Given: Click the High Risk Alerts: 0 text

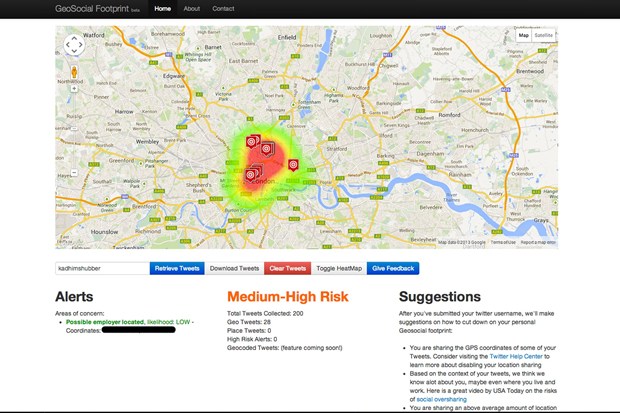Looking at the screenshot, I should point(252,339).
